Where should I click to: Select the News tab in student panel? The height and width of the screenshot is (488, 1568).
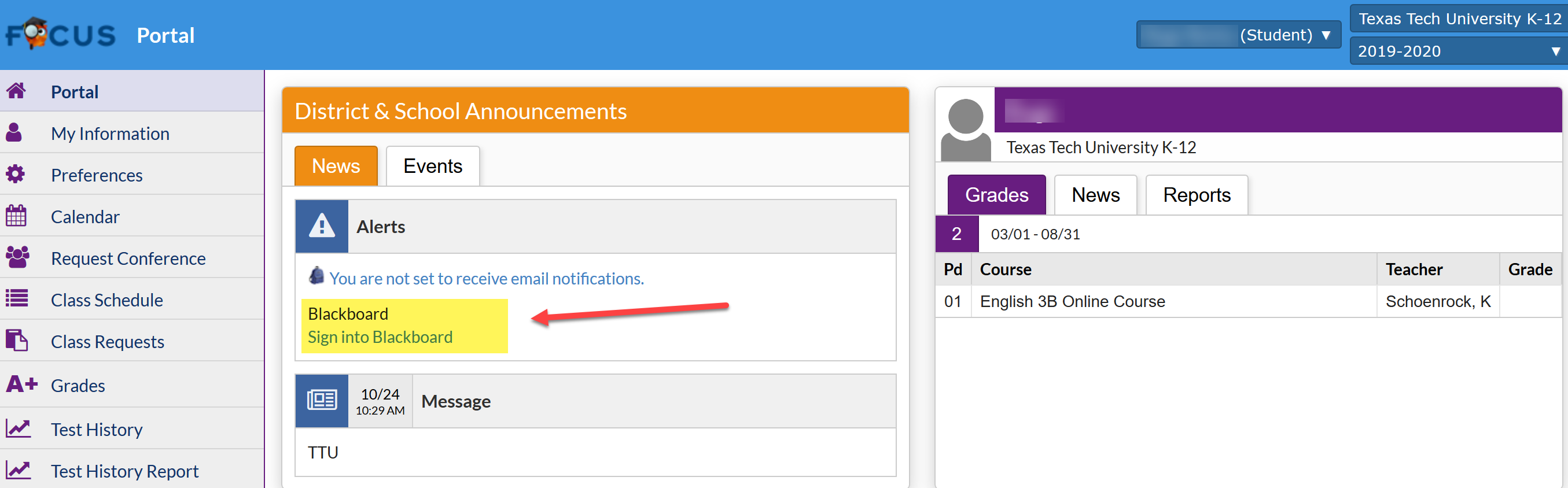tap(1095, 194)
